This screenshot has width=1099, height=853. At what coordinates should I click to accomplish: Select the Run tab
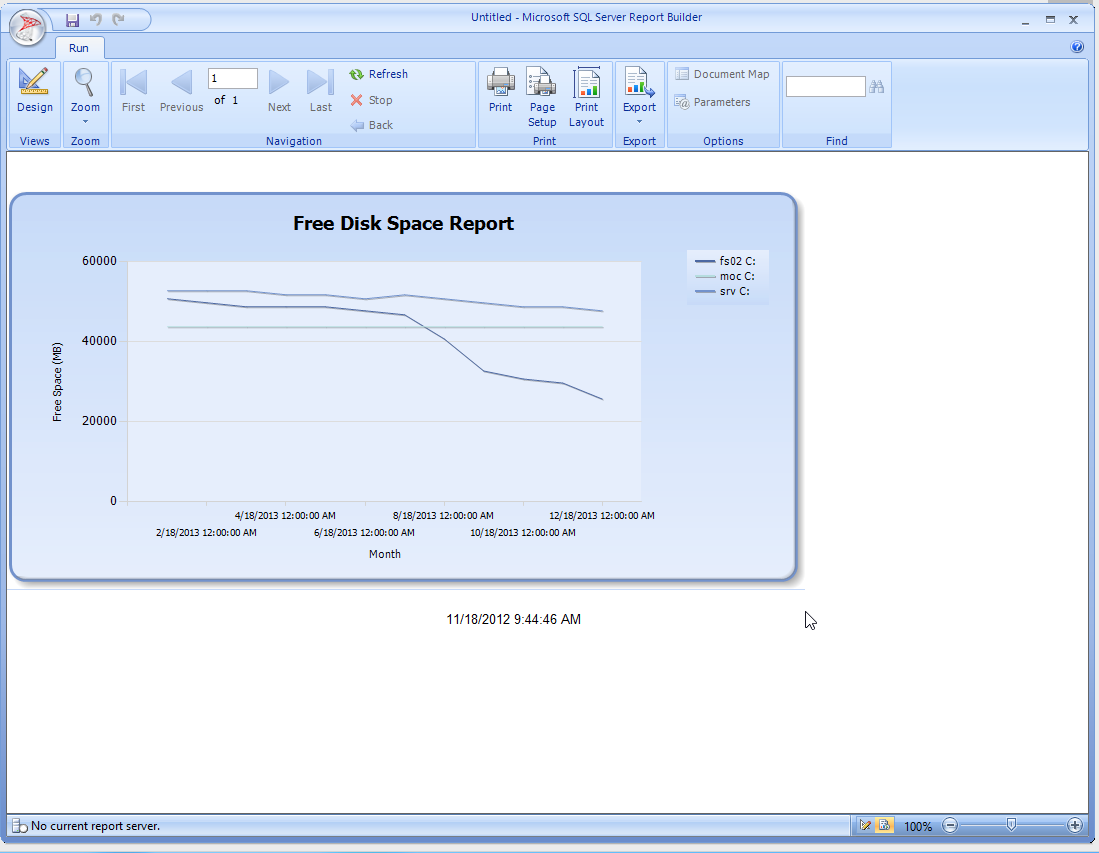tap(79, 48)
